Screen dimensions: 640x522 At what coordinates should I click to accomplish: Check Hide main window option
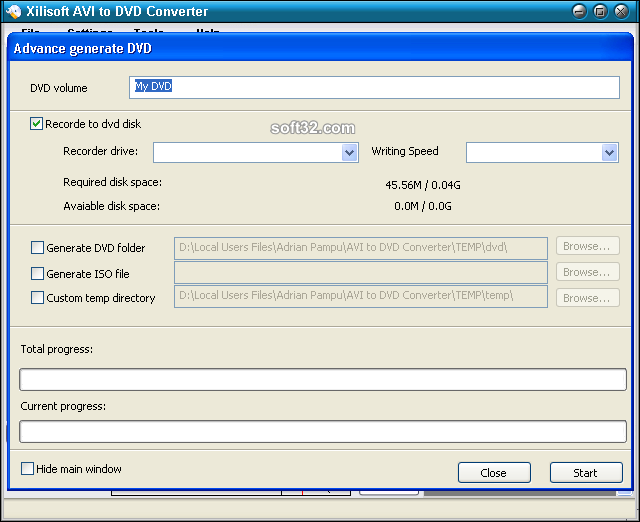tap(27, 469)
